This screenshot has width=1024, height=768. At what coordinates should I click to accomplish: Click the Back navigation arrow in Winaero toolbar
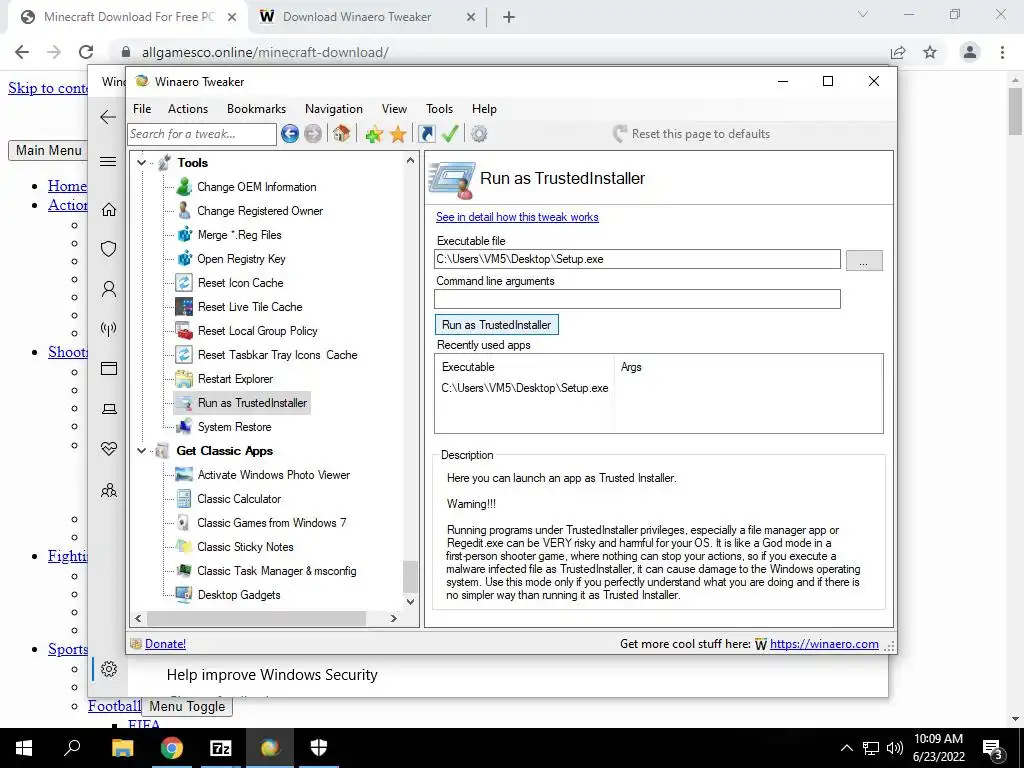click(x=290, y=134)
